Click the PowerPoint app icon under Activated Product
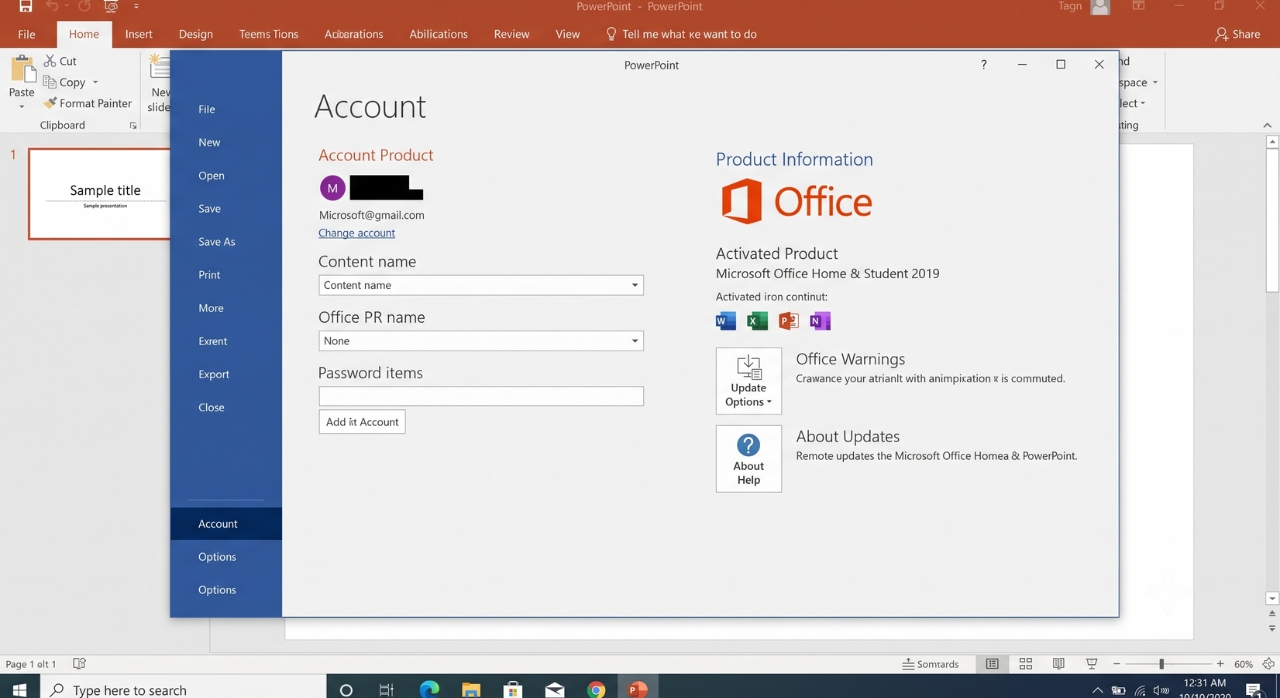 [789, 321]
